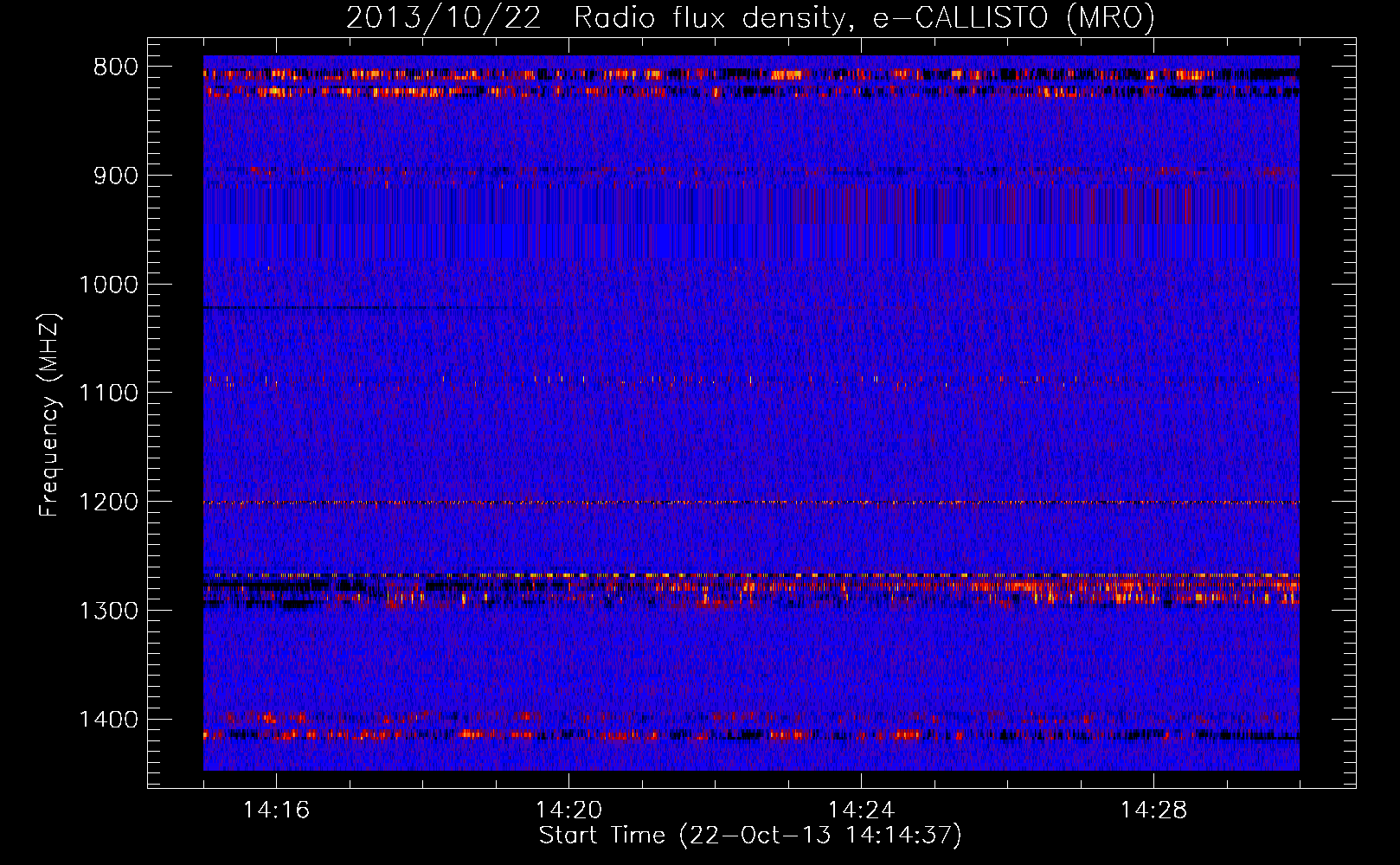
Task: Click the 'Frequency (MHZ)' axis label
Action: click(50, 415)
